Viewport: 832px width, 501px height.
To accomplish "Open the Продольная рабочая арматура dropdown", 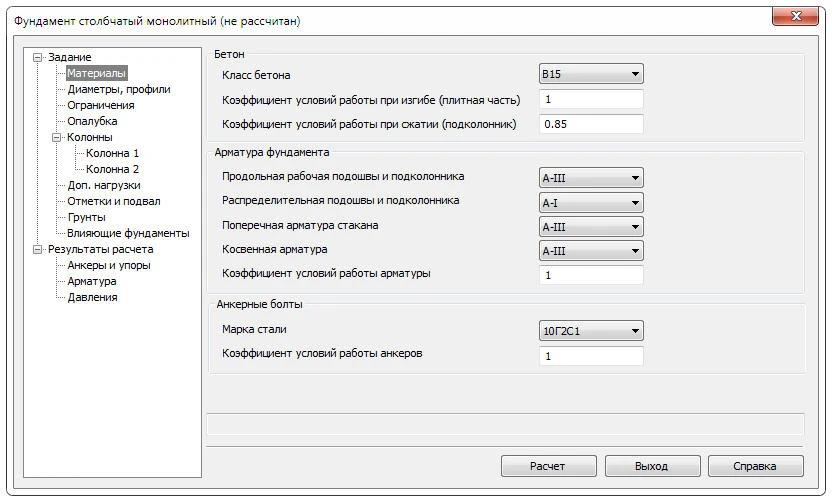I will point(590,178).
